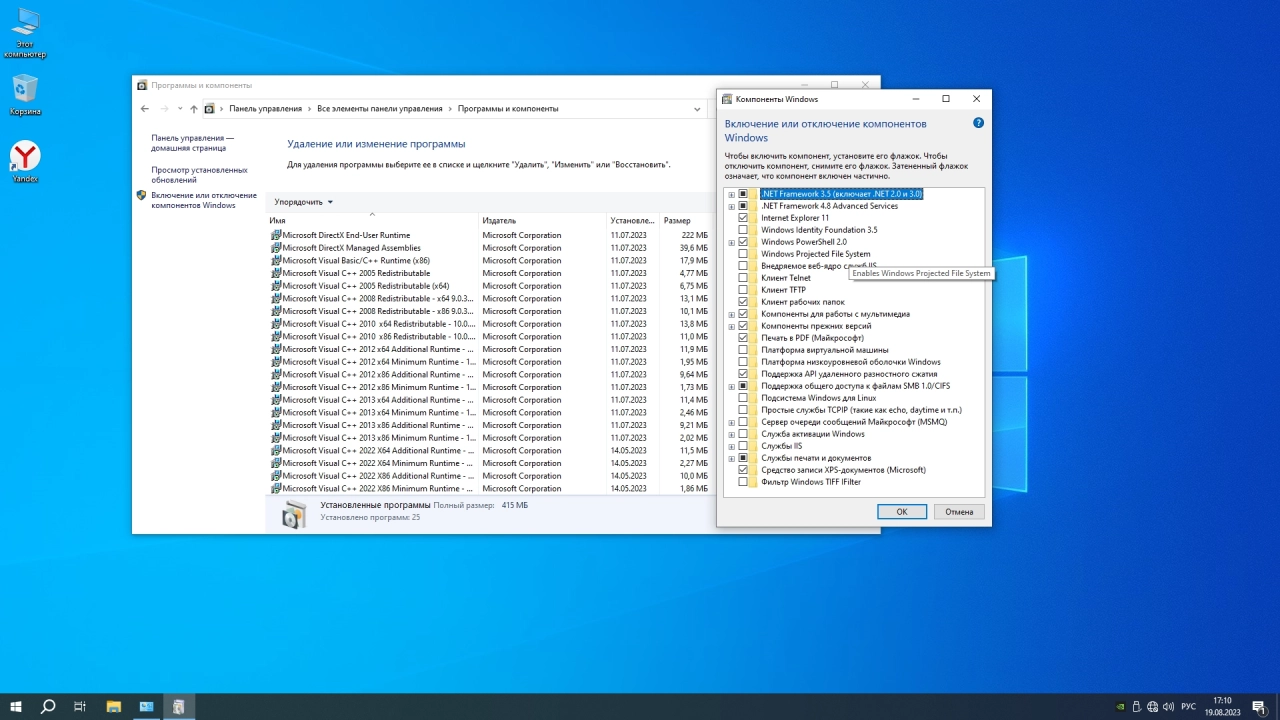Click the icon of Microsoft Visual Basic/C++ Runtime (x86)
This screenshot has height=720, width=1280.
[276, 260]
